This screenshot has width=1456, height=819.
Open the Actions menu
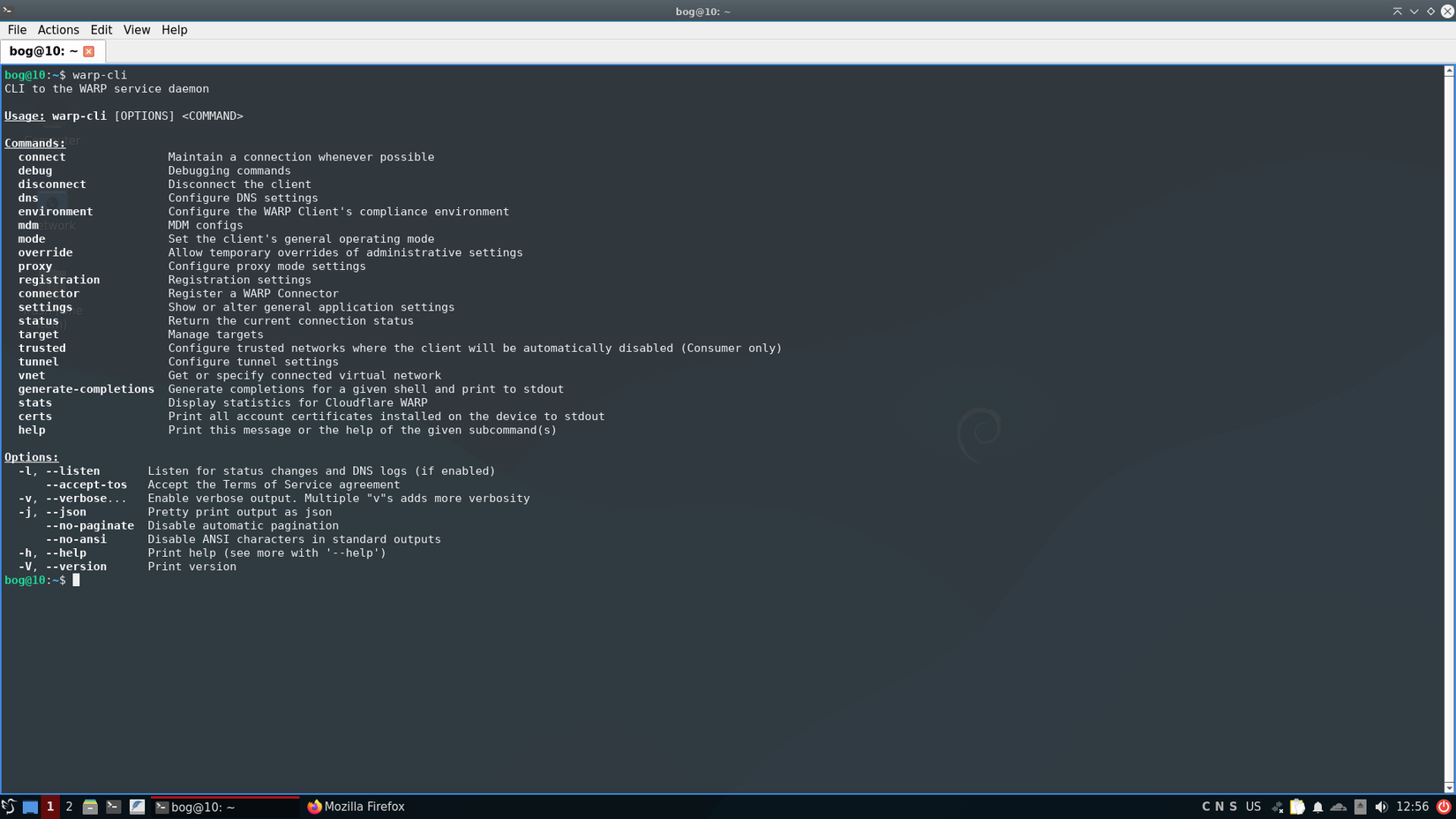point(58,30)
